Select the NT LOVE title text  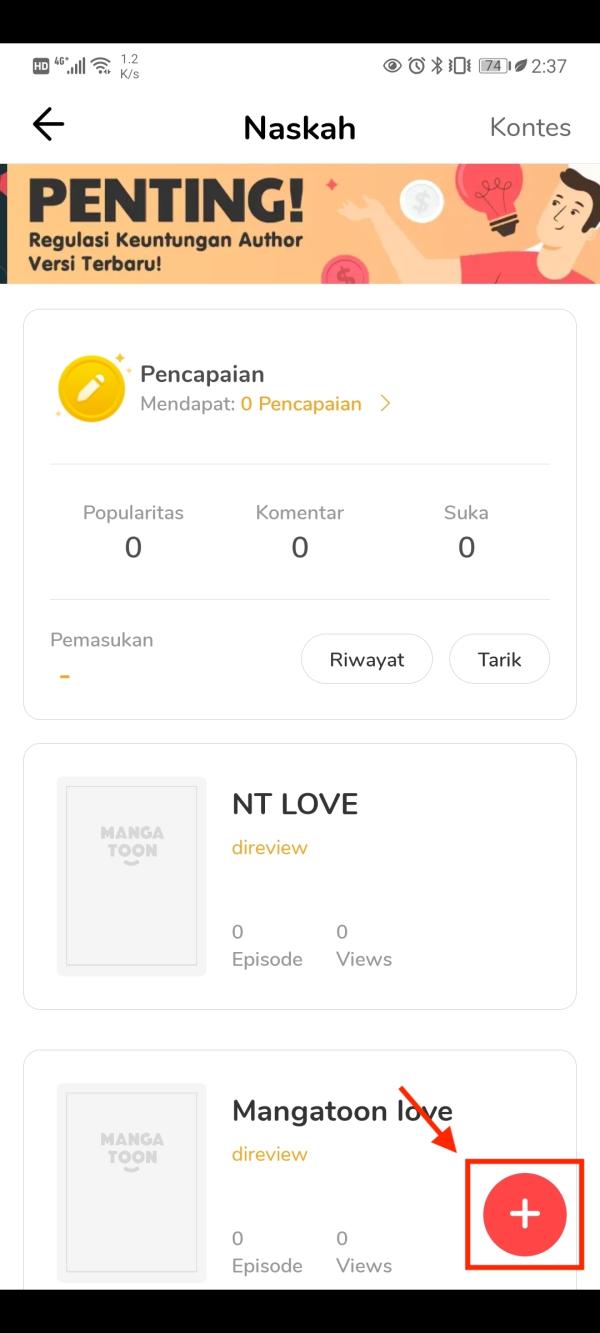[294, 803]
